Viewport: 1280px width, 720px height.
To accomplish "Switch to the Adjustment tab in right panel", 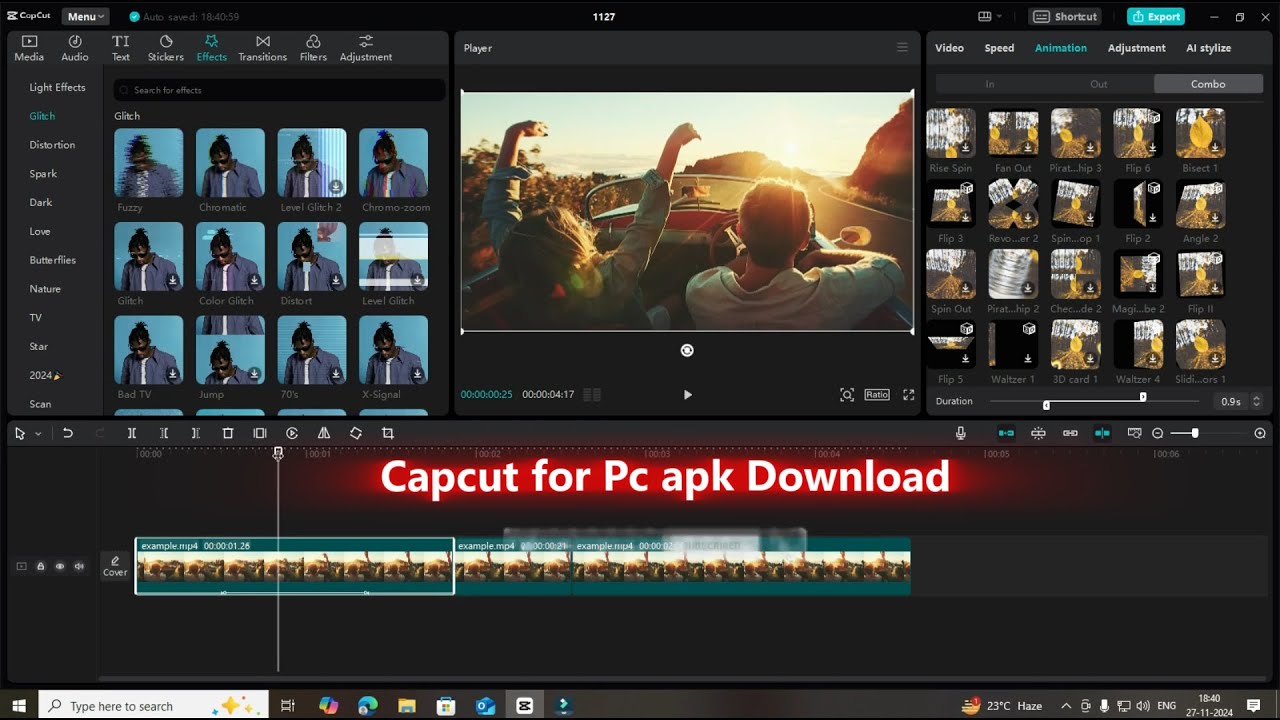I will pos(1137,48).
